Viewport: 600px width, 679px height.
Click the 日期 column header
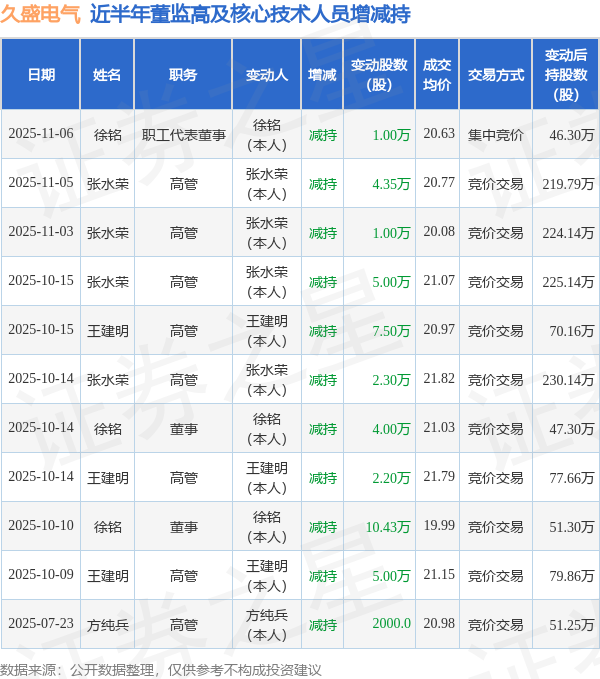point(41,75)
